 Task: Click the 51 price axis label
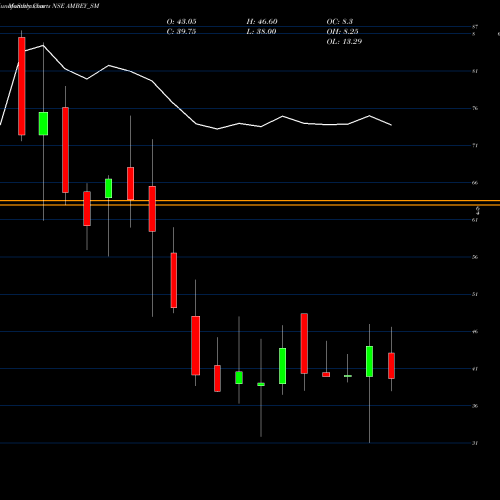[x=475, y=294]
